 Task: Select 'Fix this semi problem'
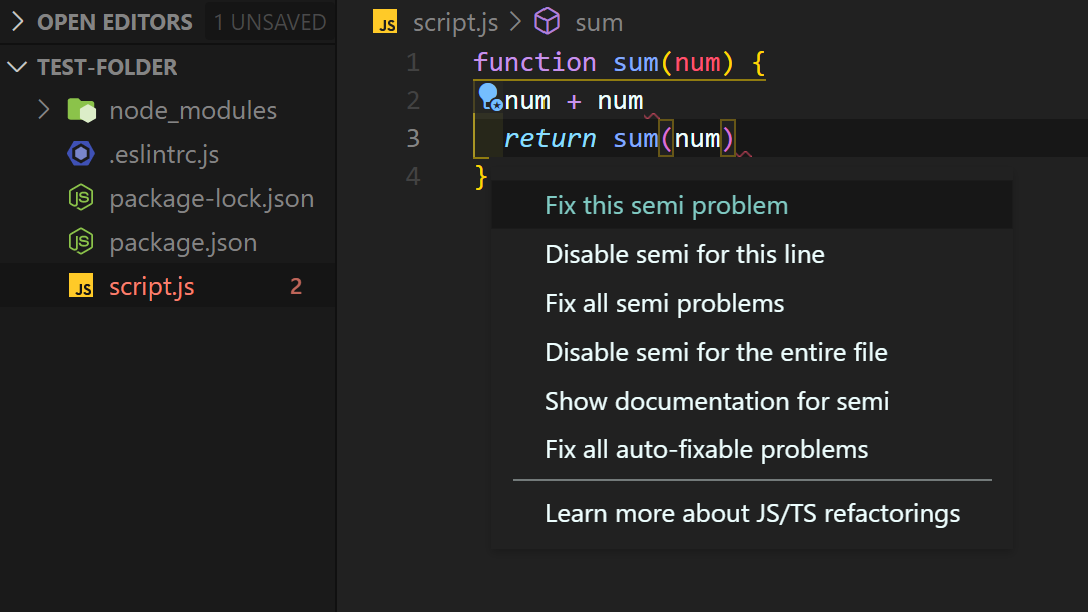point(666,205)
